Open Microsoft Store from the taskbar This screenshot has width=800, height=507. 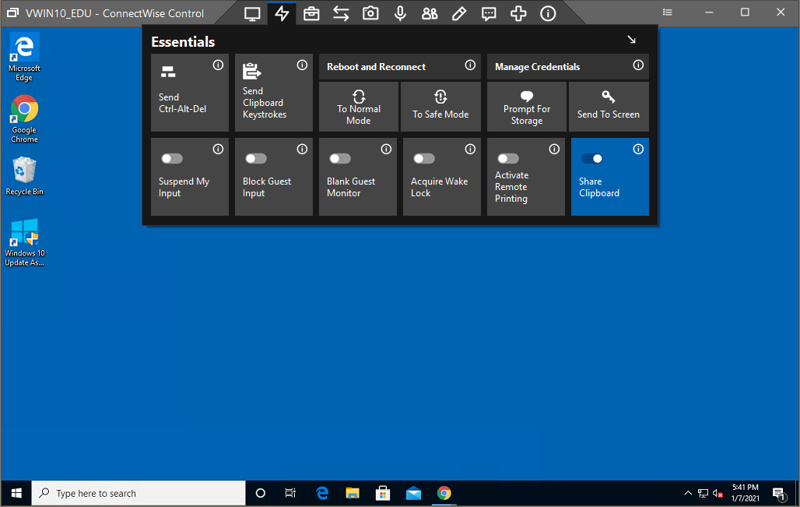(x=383, y=493)
